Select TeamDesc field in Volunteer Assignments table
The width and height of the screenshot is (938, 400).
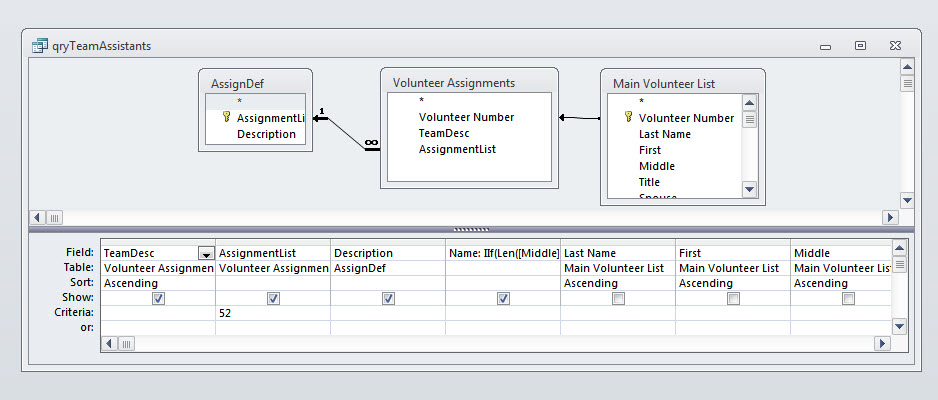[x=469, y=133]
